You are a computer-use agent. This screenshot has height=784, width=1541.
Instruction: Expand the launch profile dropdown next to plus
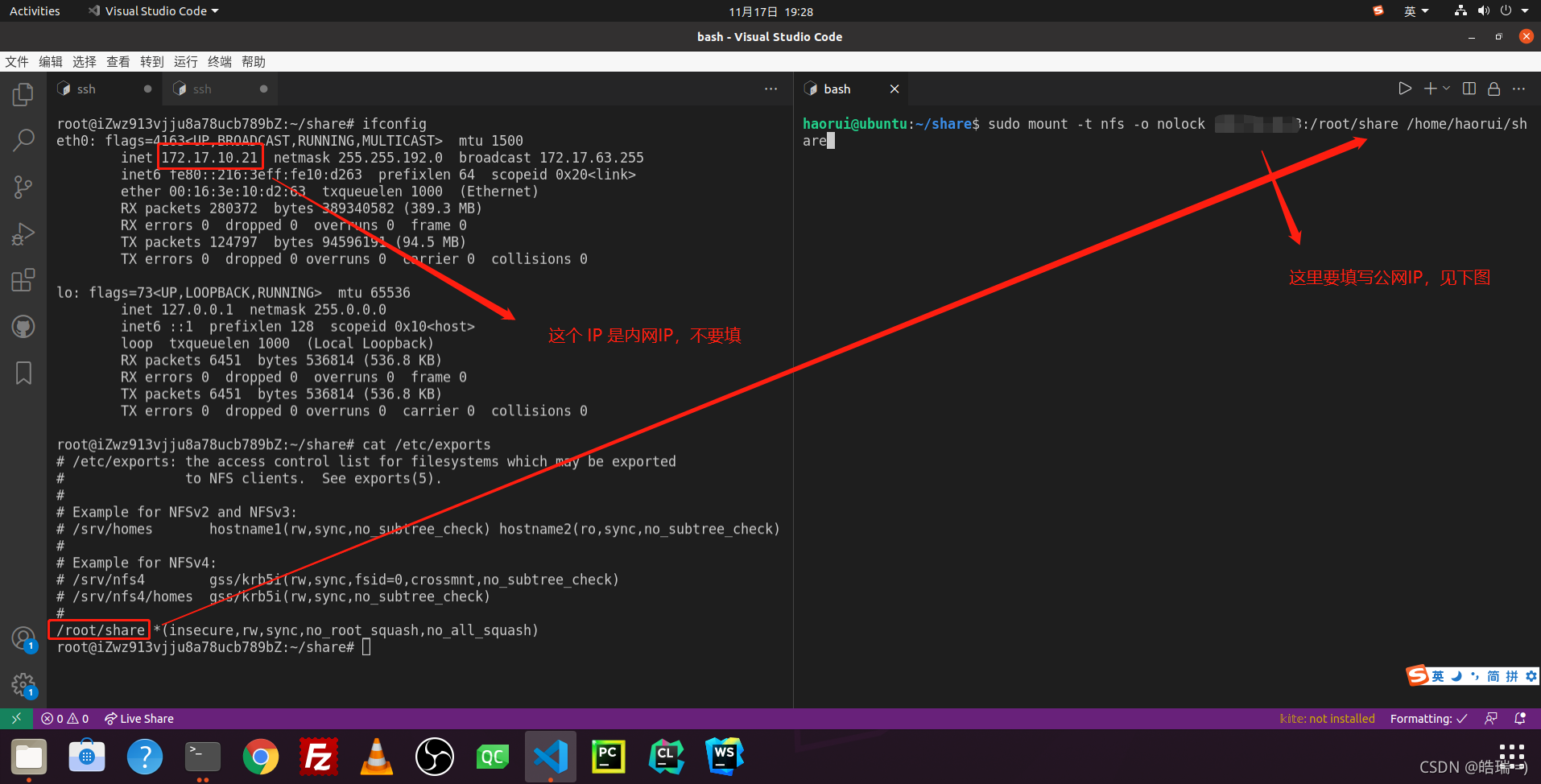[x=1447, y=89]
